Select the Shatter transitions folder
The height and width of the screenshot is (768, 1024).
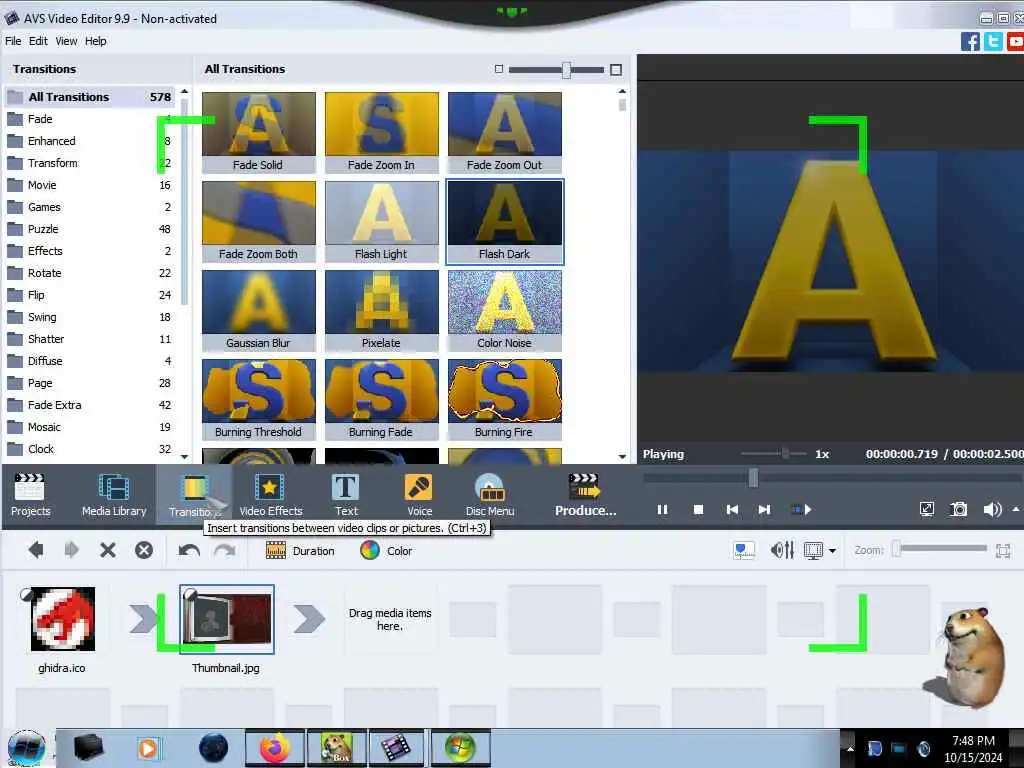coord(90,339)
